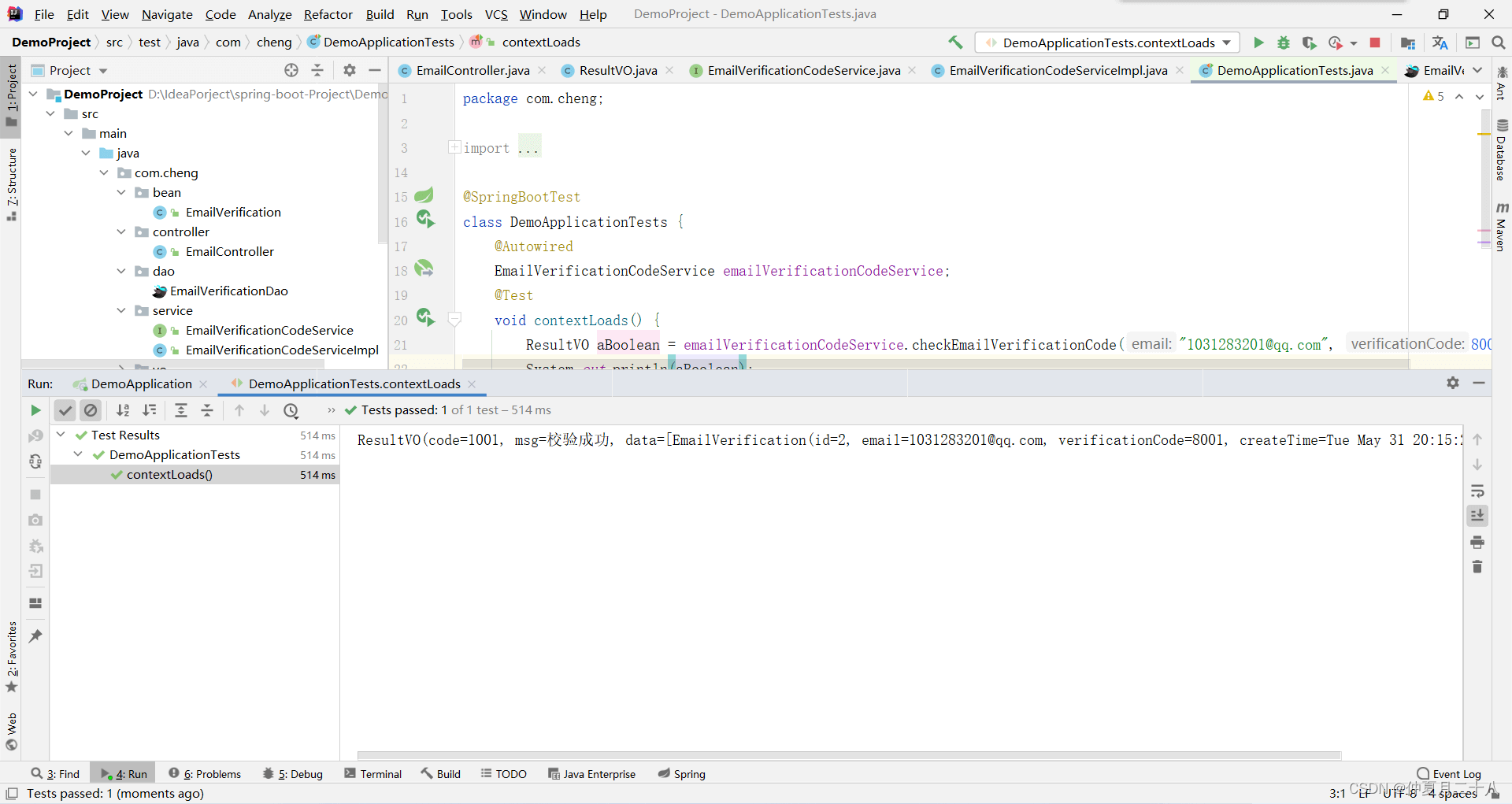Open the run configuration dropdown
The height and width of the screenshot is (804, 1512).
coord(1107,43)
